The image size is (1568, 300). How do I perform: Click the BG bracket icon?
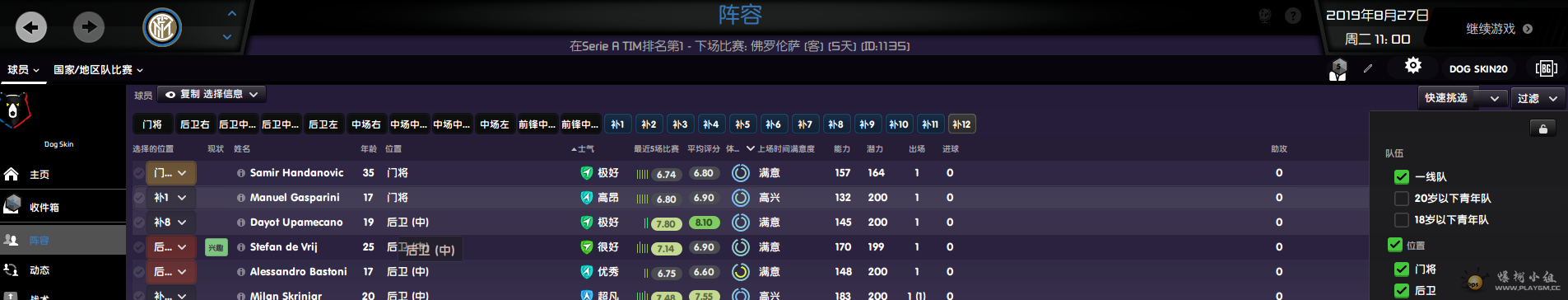(x=1547, y=68)
